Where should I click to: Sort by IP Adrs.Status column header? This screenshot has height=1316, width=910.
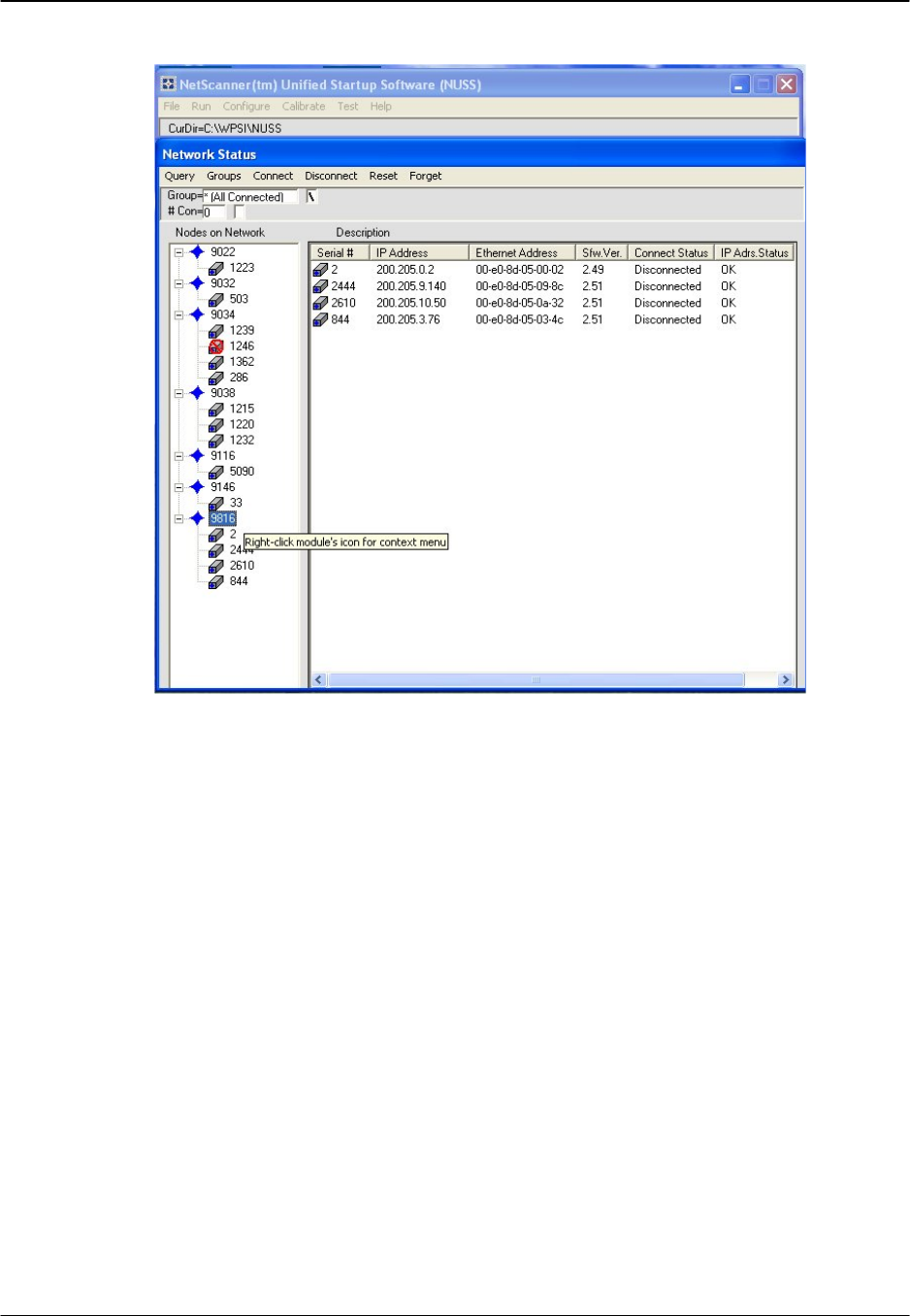[x=755, y=252]
